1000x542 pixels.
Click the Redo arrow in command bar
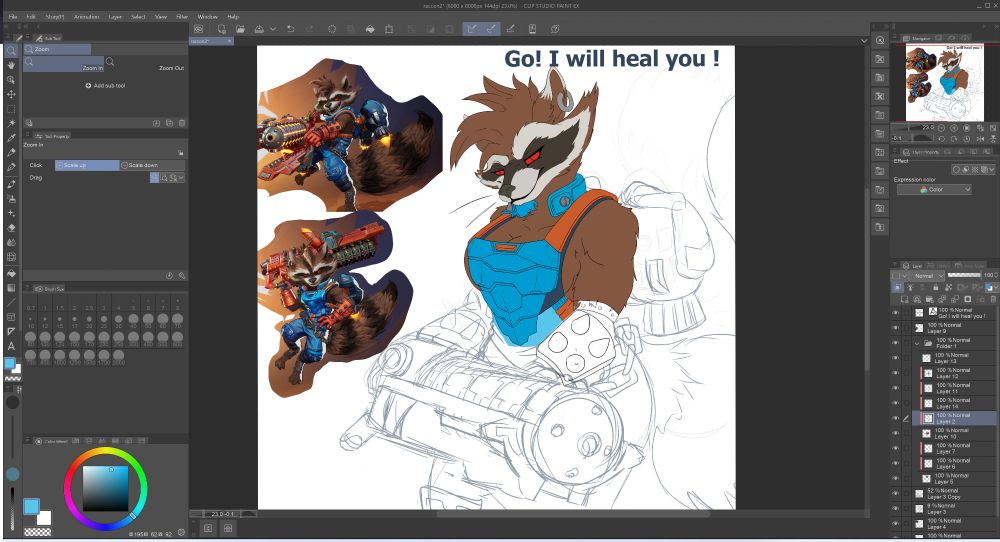click(x=310, y=29)
